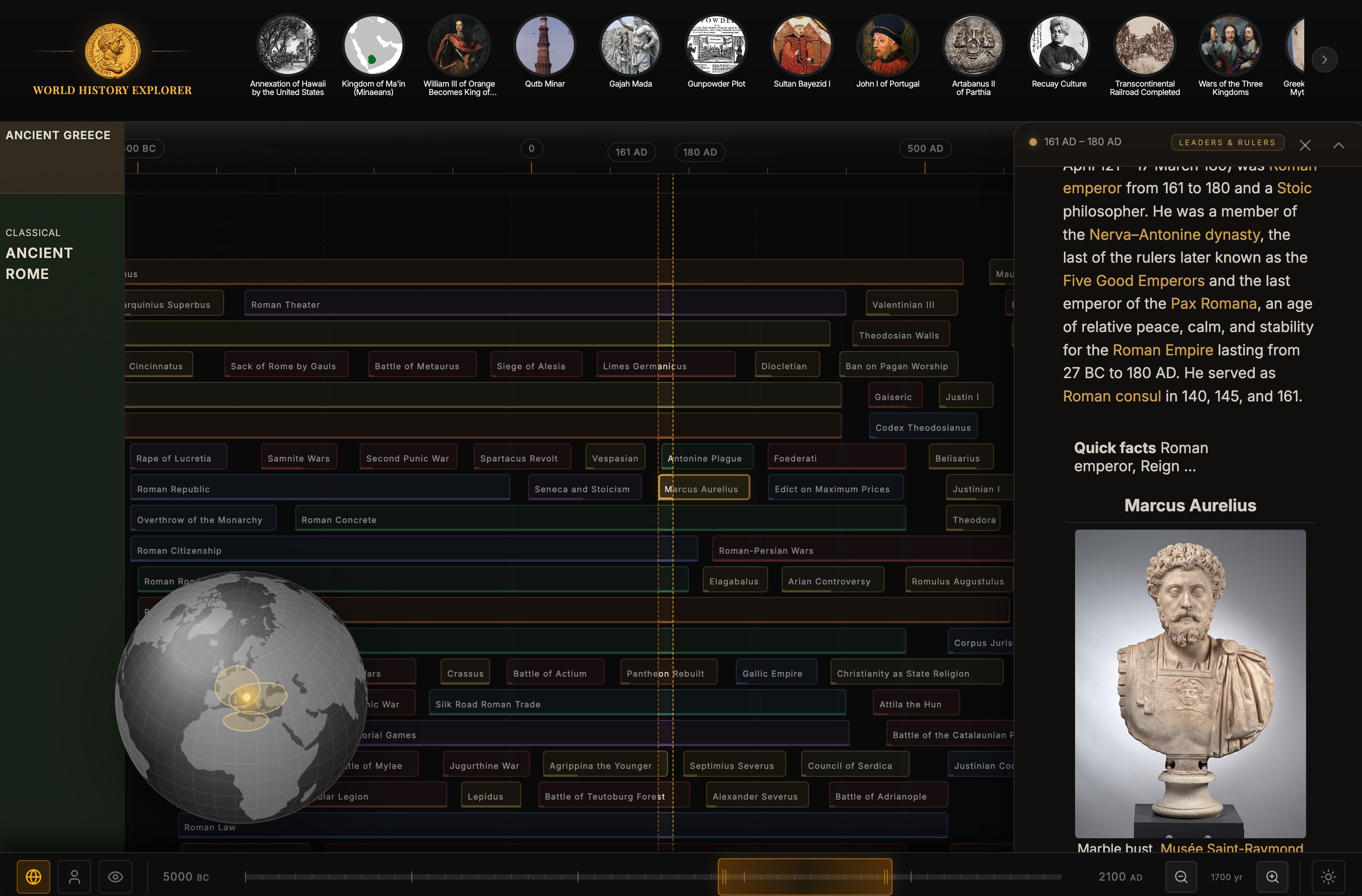Image resolution: width=1362 pixels, height=896 pixels.
Task: Zoom out the timeline with the minus magnifier
Action: pyautogui.click(x=1181, y=876)
